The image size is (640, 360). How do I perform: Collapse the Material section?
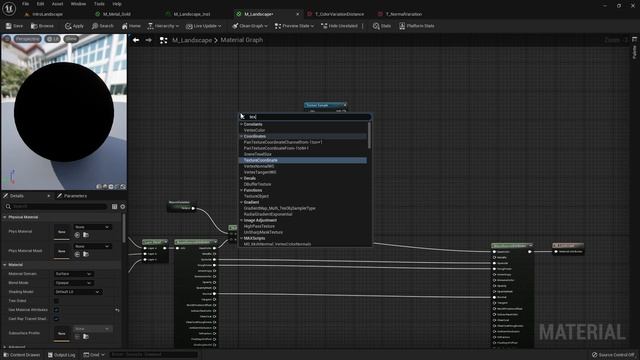5,265
